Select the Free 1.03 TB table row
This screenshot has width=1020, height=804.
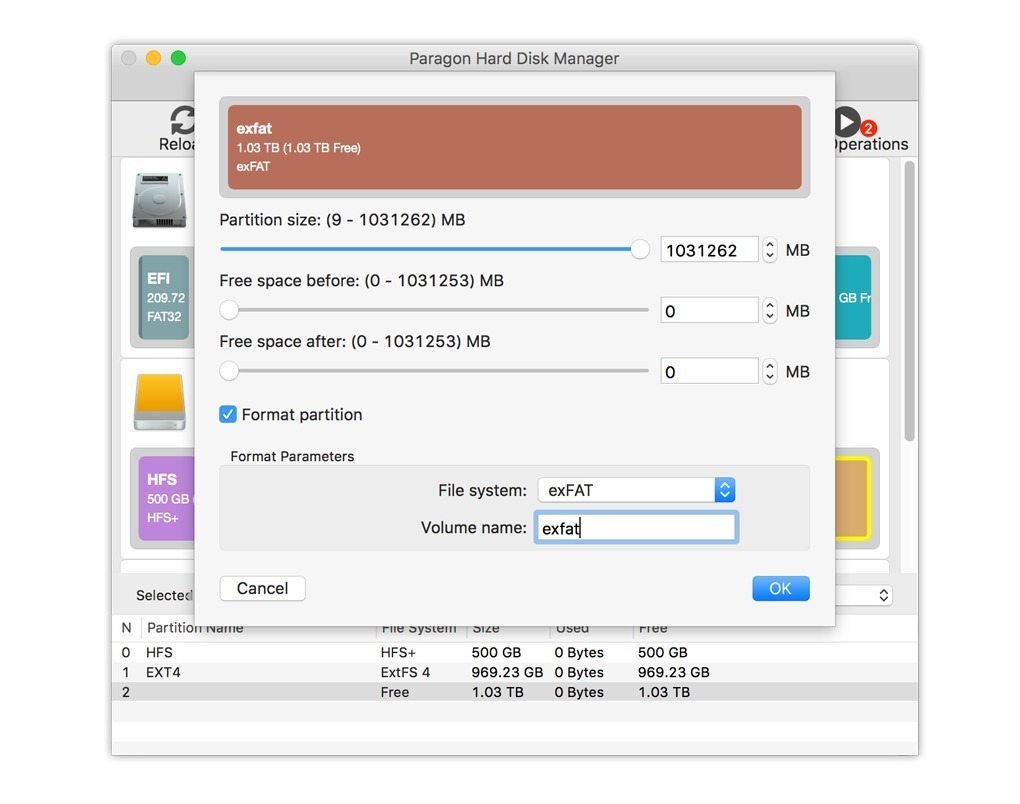click(x=515, y=692)
